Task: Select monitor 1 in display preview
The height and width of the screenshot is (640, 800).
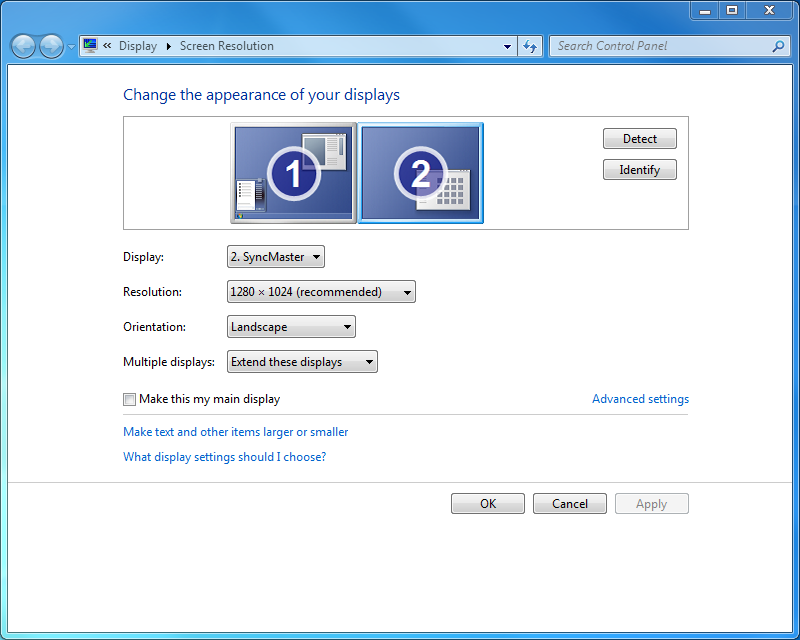Action: 293,173
